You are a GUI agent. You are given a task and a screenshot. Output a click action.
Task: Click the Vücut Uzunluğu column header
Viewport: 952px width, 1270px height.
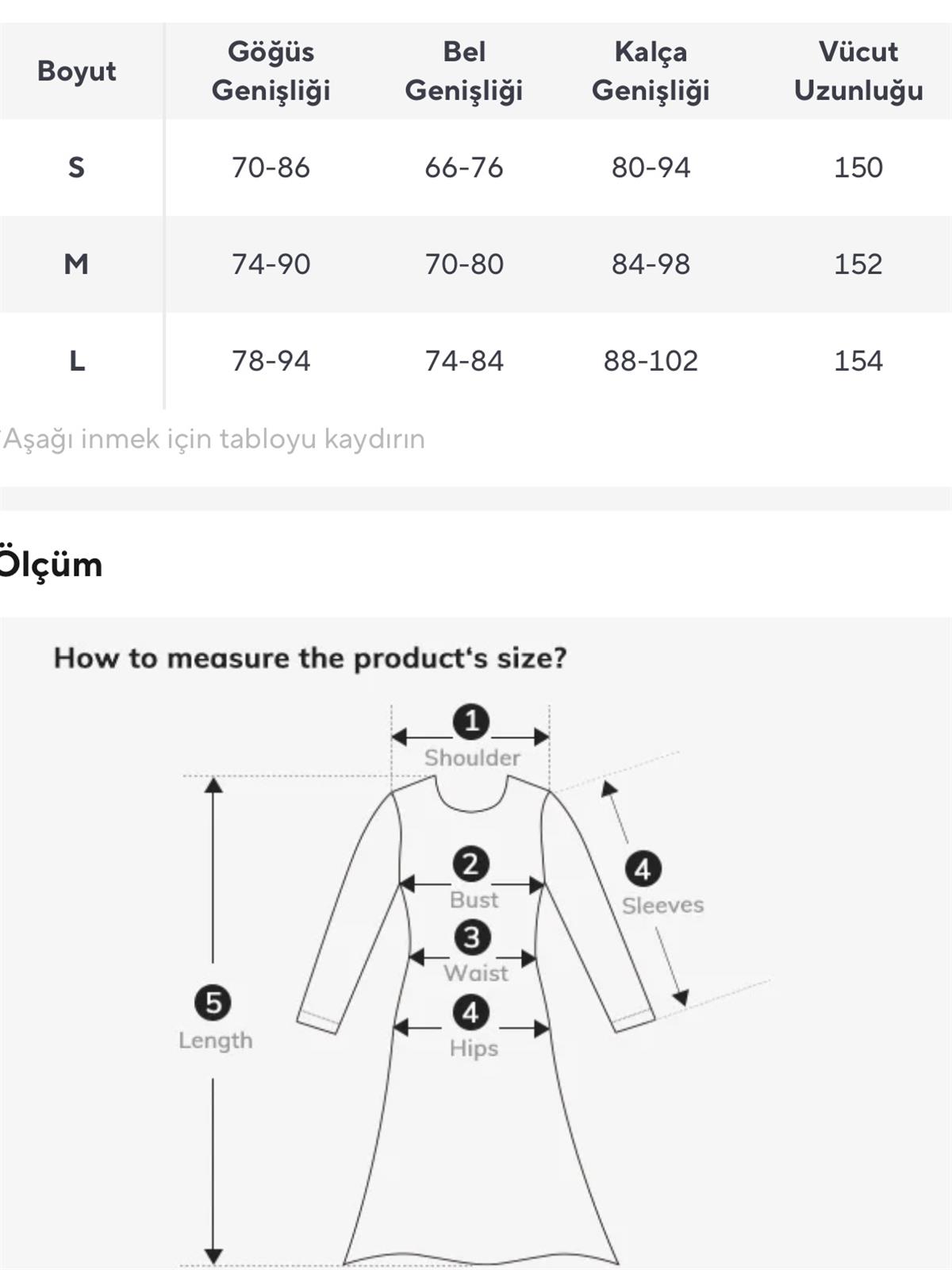point(858,71)
